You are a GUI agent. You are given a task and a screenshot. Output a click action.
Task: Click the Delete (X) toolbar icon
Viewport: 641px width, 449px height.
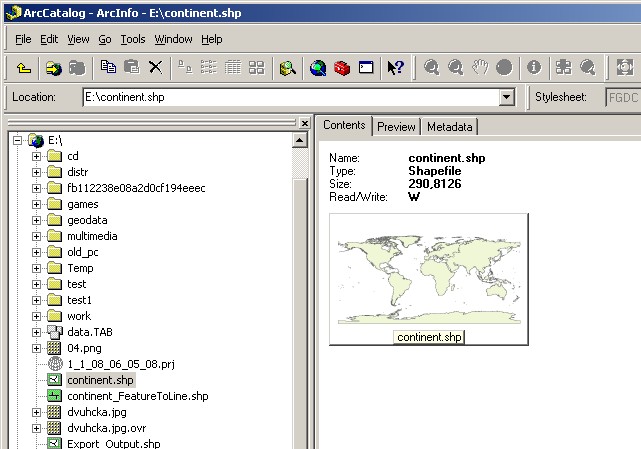tap(156, 68)
